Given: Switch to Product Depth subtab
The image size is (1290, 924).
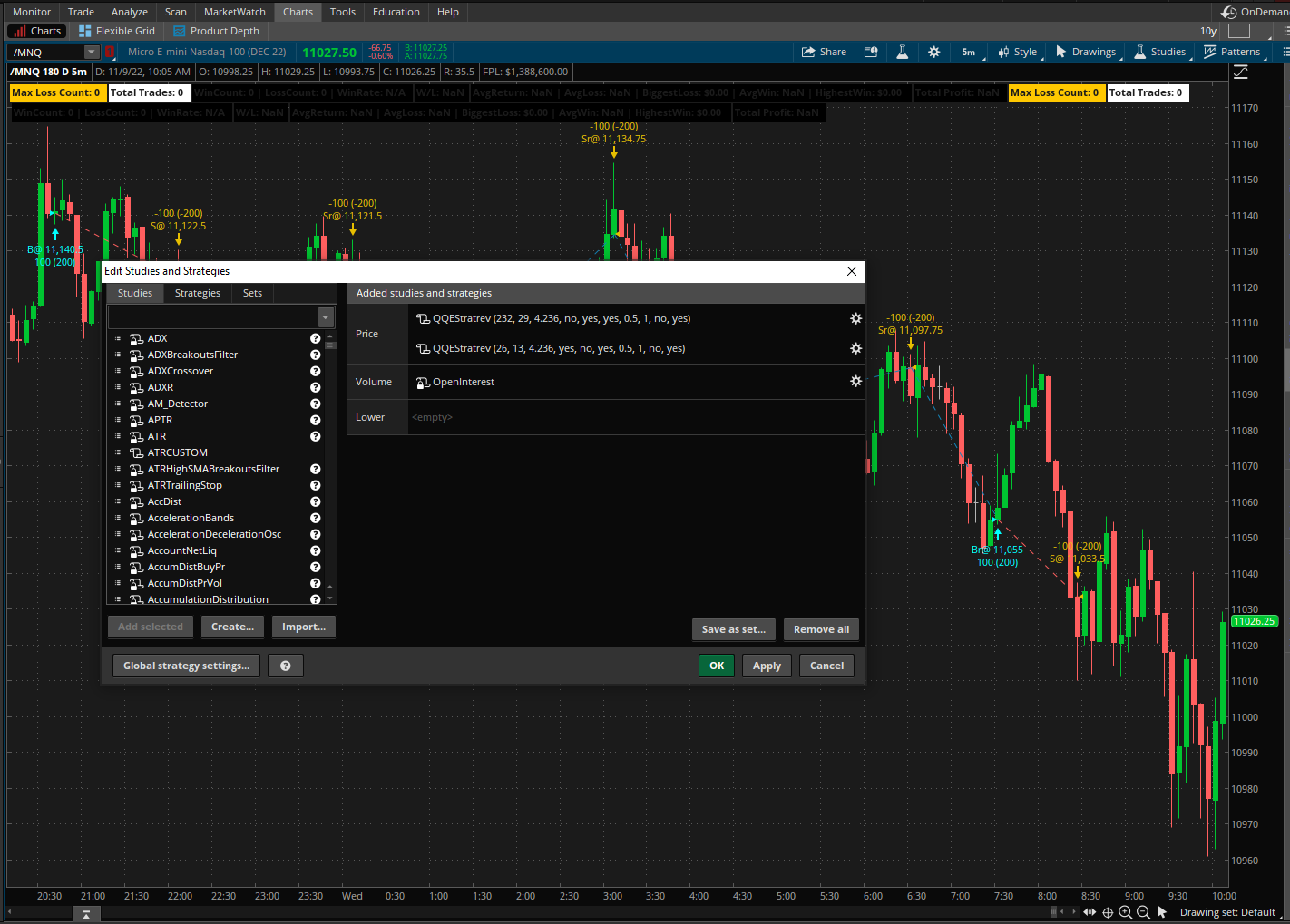Looking at the screenshot, I should pos(217,31).
